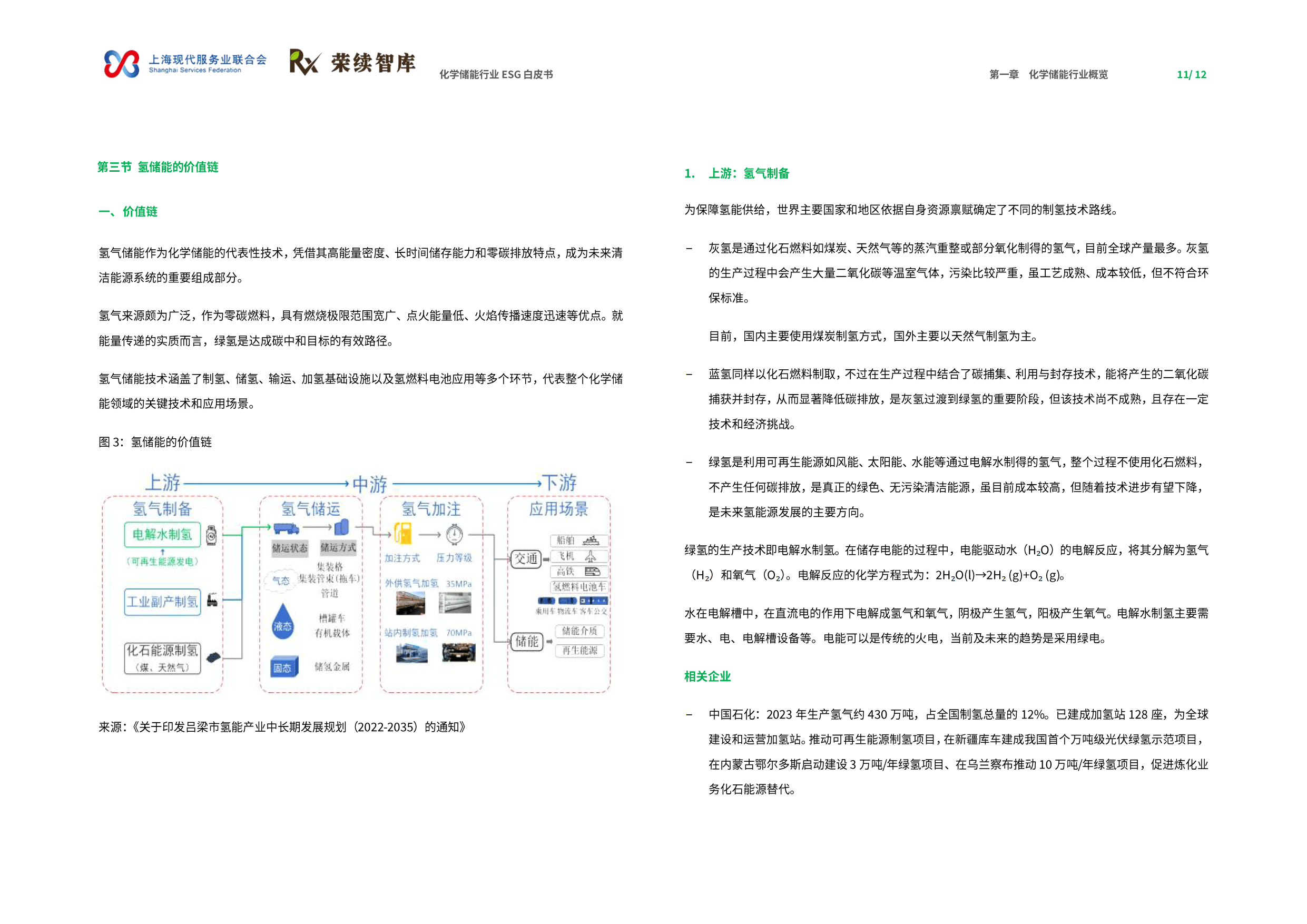The height and width of the screenshot is (924, 1307).
Task: Click the 气态 cloud icon
Action: coord(280,580)
